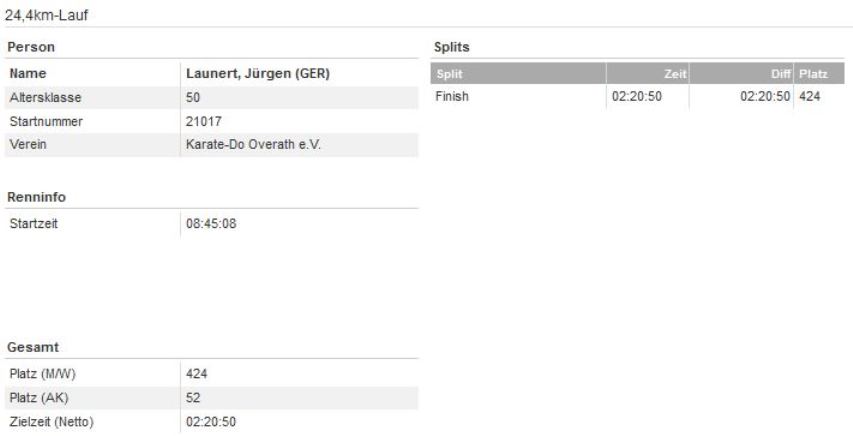Click the Platz (M/W) value in Gesamt

[x=198, y=376]
